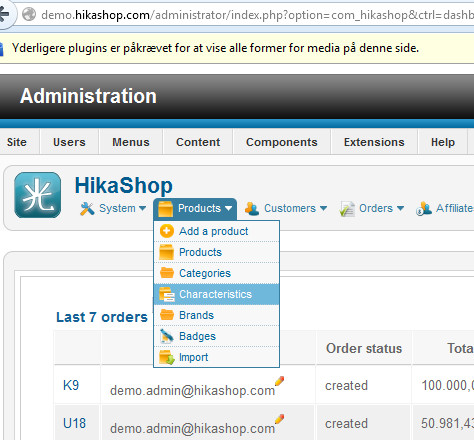Click the Products folder icon in toolbar
This screenshot has width=474, height=440.
(x=165, y=209)
